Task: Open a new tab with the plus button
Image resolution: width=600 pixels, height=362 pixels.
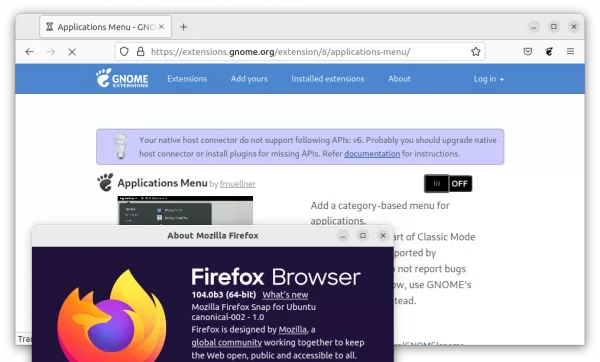Action: pos(184,27)
